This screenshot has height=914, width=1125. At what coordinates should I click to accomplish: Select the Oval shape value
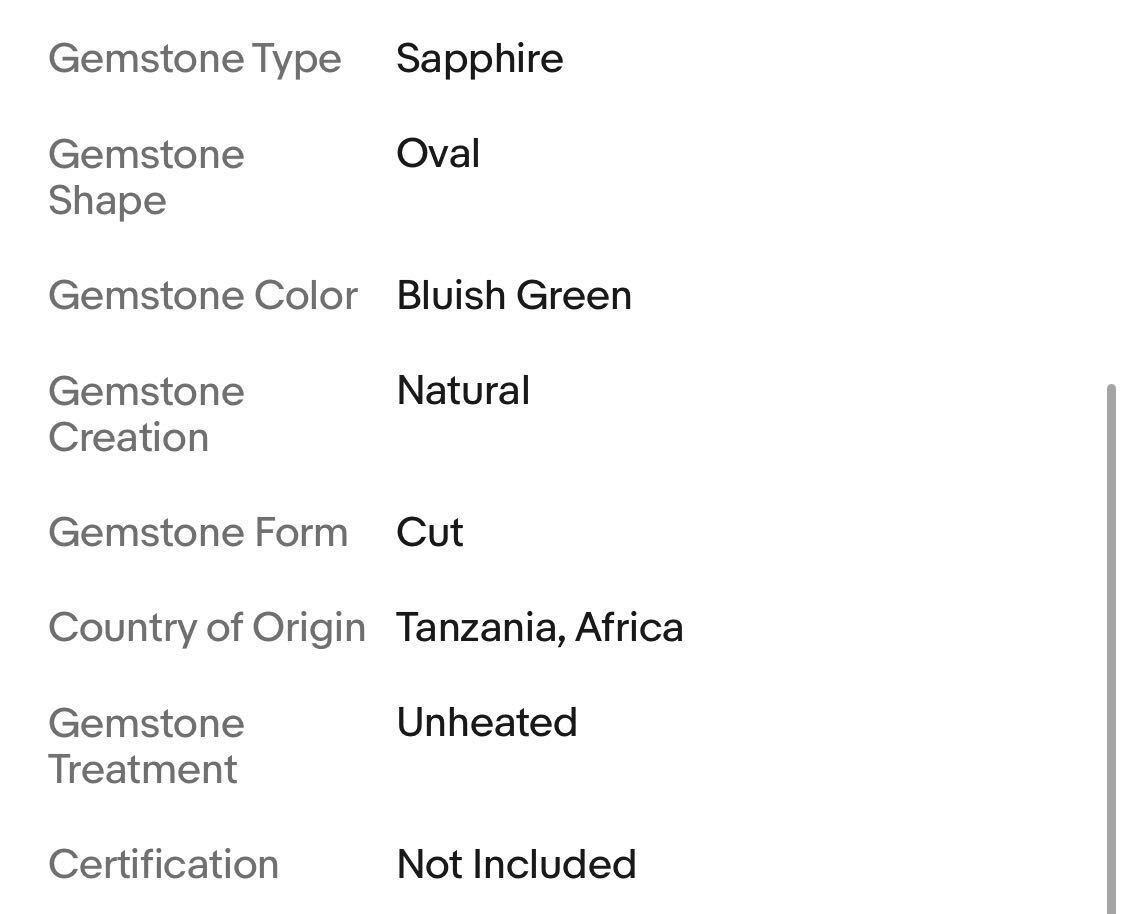[x=438, y=154]
